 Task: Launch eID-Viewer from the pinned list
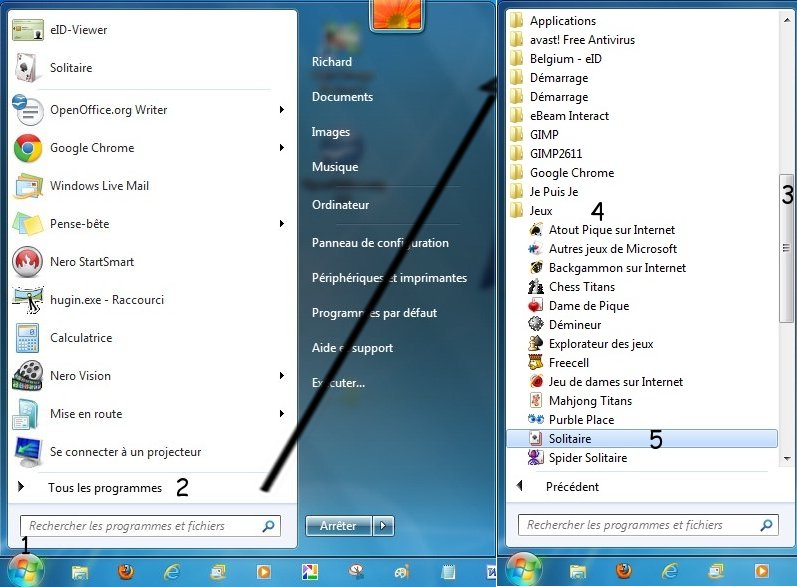(x=152, y=30)
